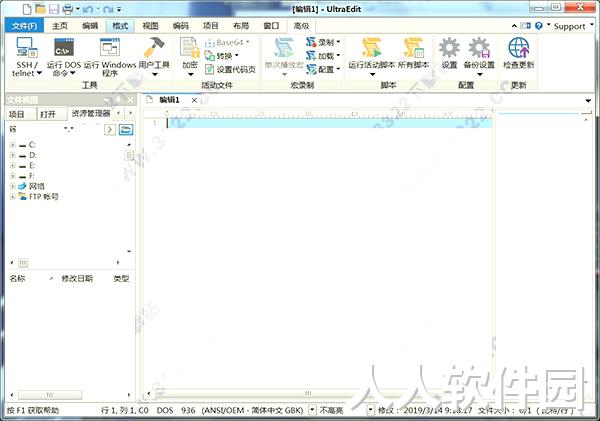Switch to the 视图 ribbon tab
This screenshot has width=600, height=421.
(x=150, y=26)
